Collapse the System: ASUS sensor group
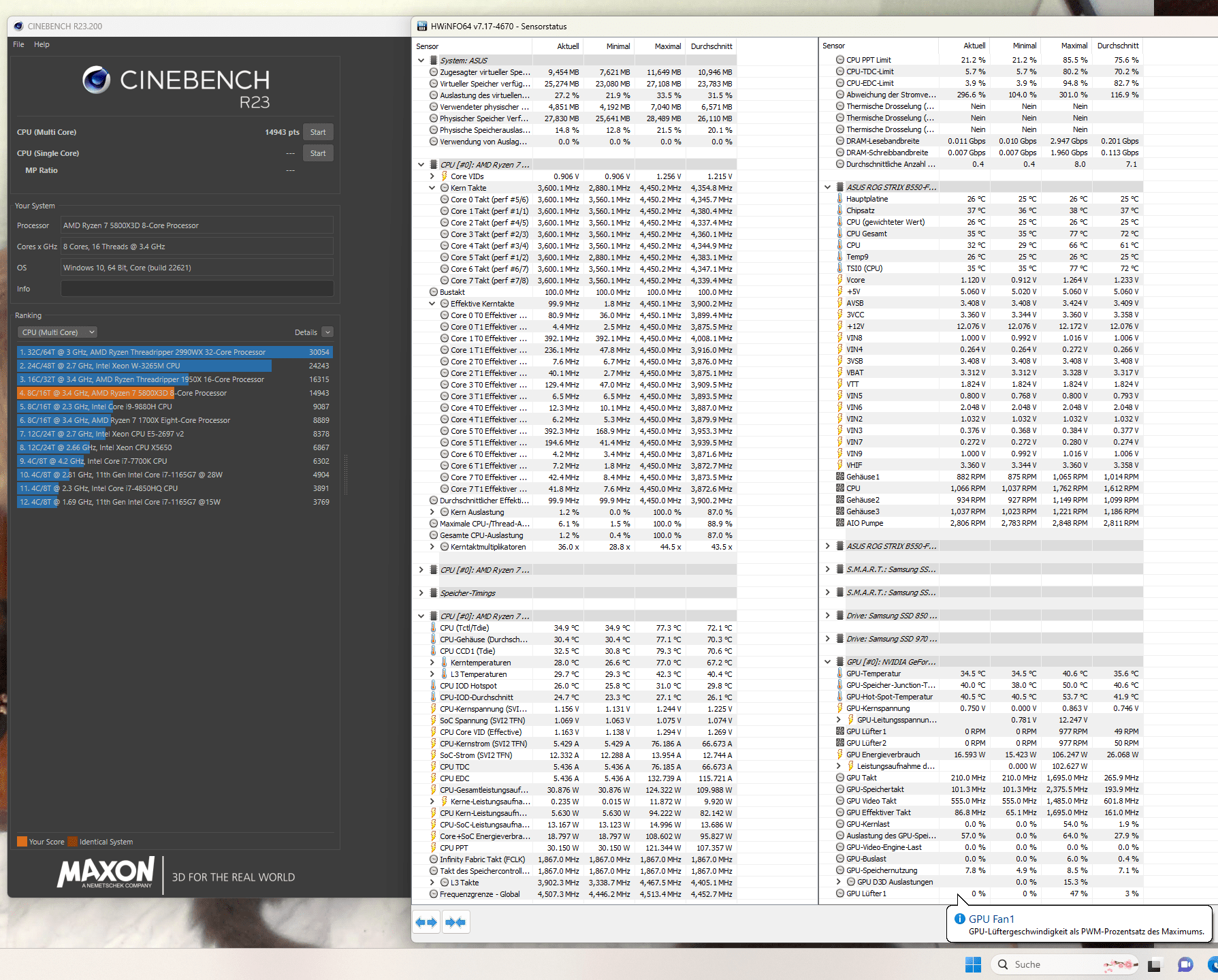1218x980 pixels. tap(421, 61)
